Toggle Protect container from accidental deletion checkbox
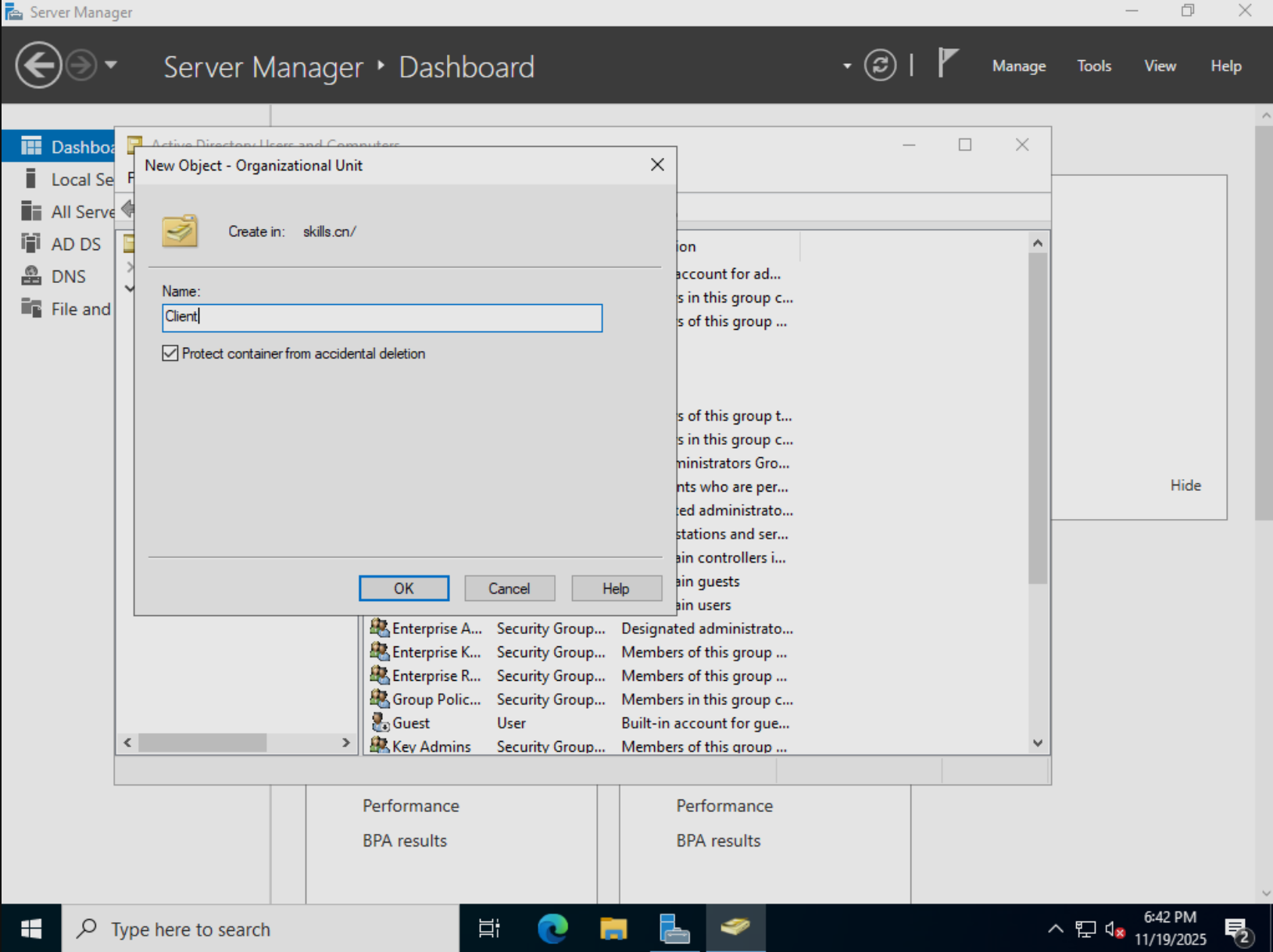 coord(170,353)
